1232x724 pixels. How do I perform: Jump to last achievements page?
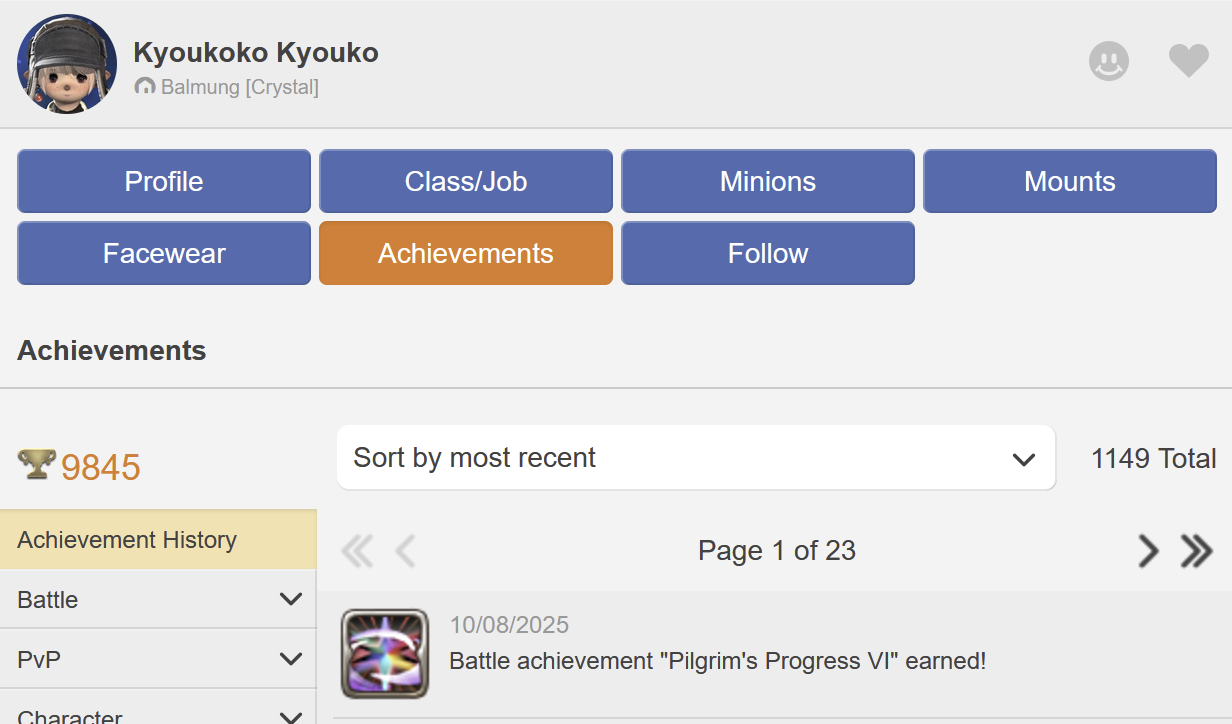pos(1196,551)
